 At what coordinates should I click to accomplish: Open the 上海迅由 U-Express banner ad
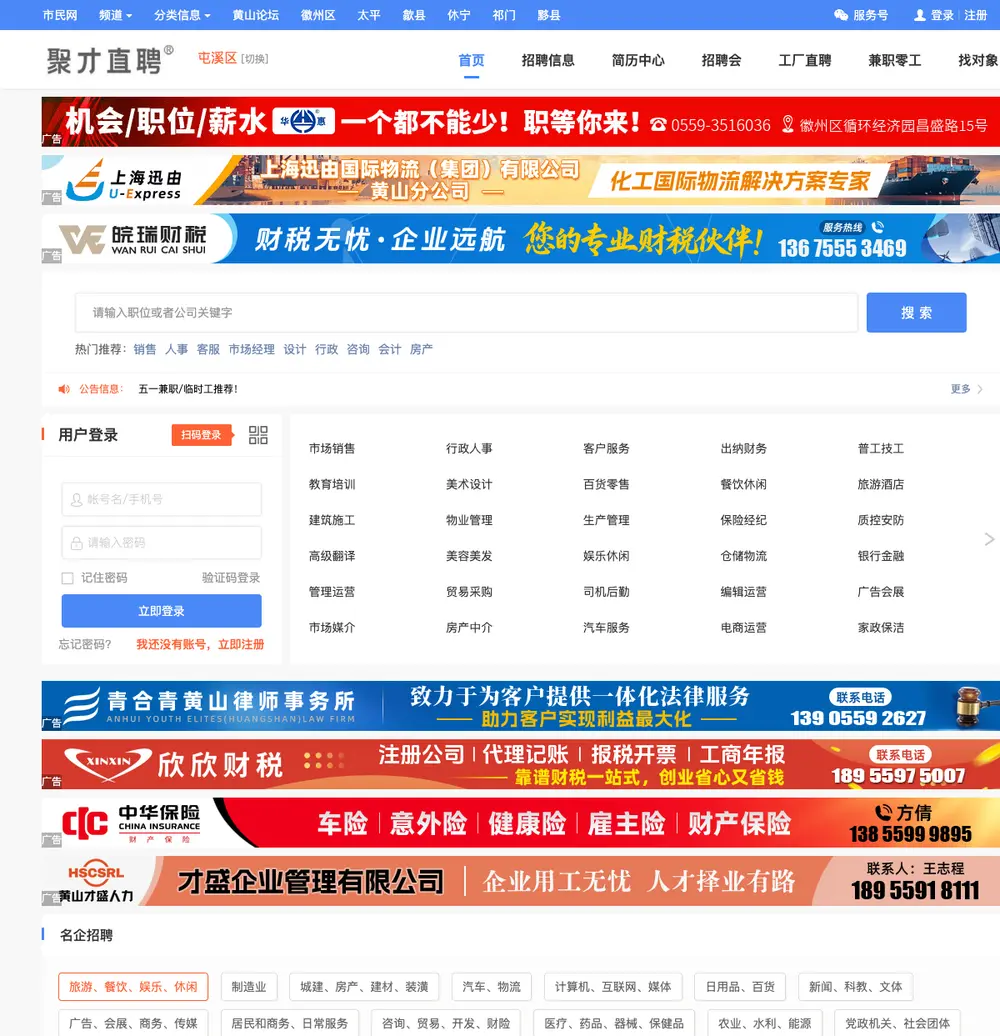pos(520,180)
